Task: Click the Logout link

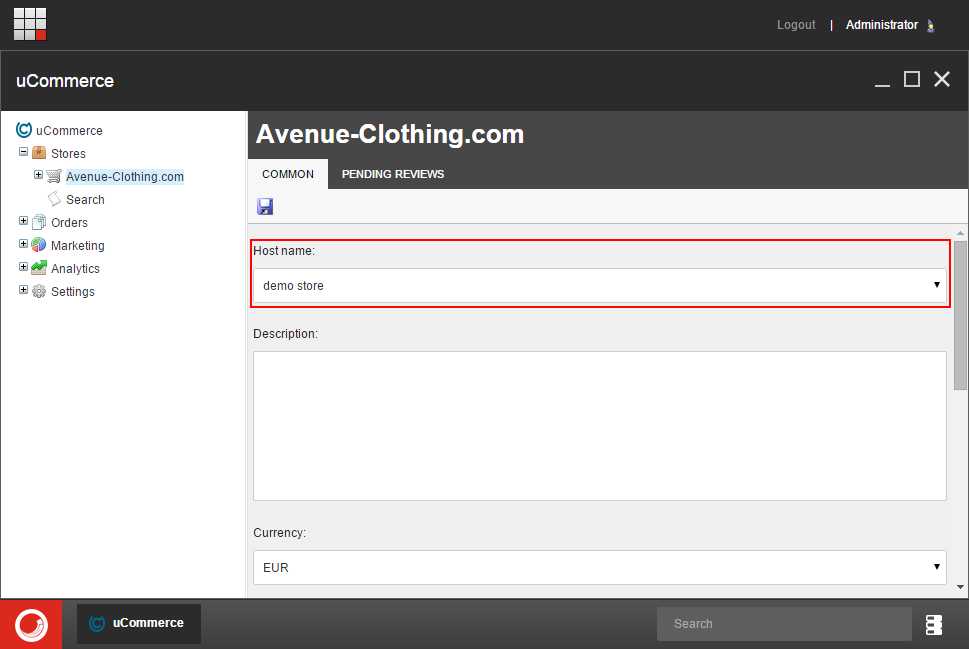Action: point(796,25)
